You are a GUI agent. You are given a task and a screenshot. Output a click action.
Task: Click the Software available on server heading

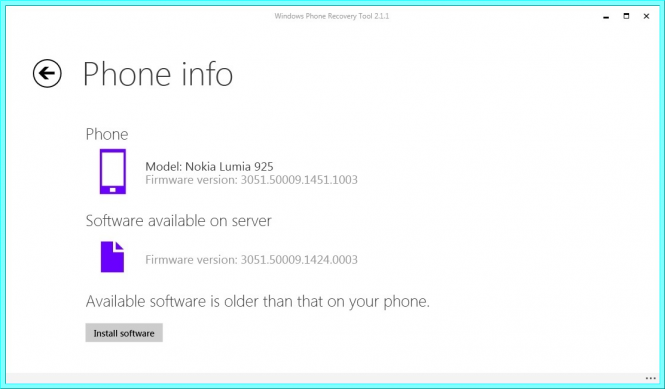179,221
